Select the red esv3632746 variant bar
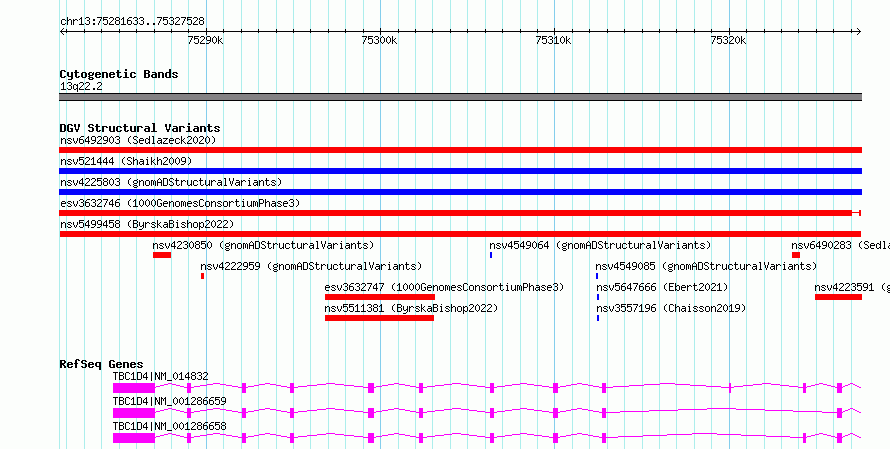890x449 pixels. pyautogui.click(x=460, y=213)
